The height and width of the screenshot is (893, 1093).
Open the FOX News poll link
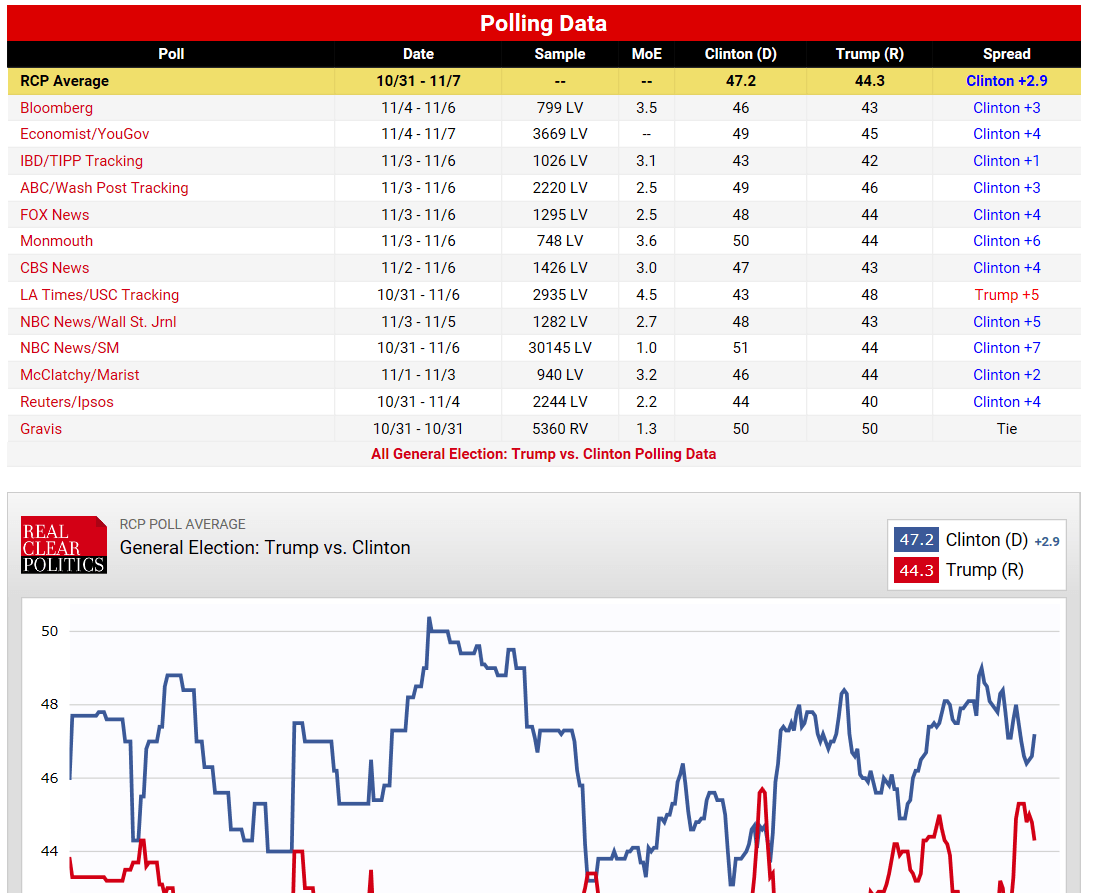(54, 215)
